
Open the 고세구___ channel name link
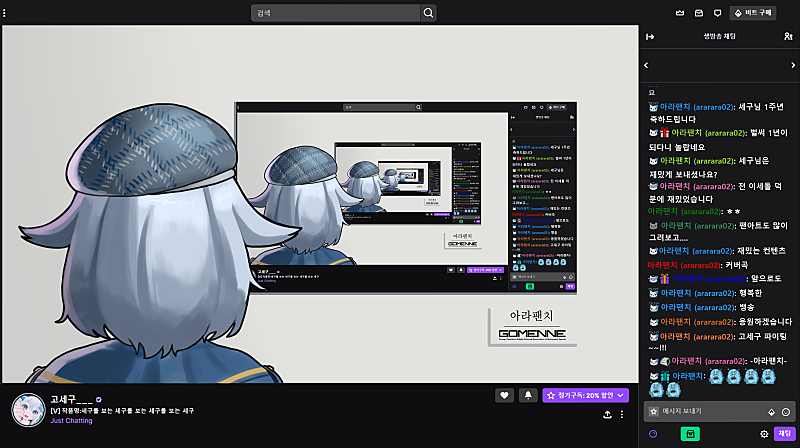(71, 400)
